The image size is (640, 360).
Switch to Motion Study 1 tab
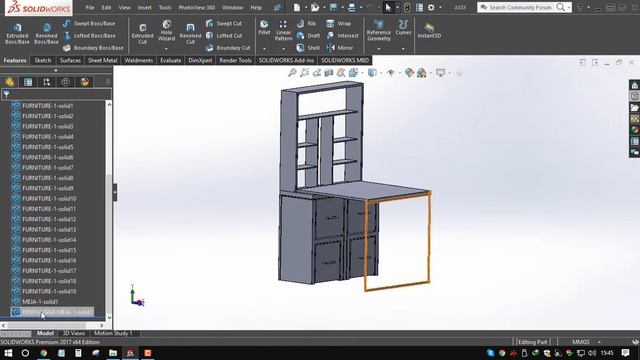click(x=113, y=333)
